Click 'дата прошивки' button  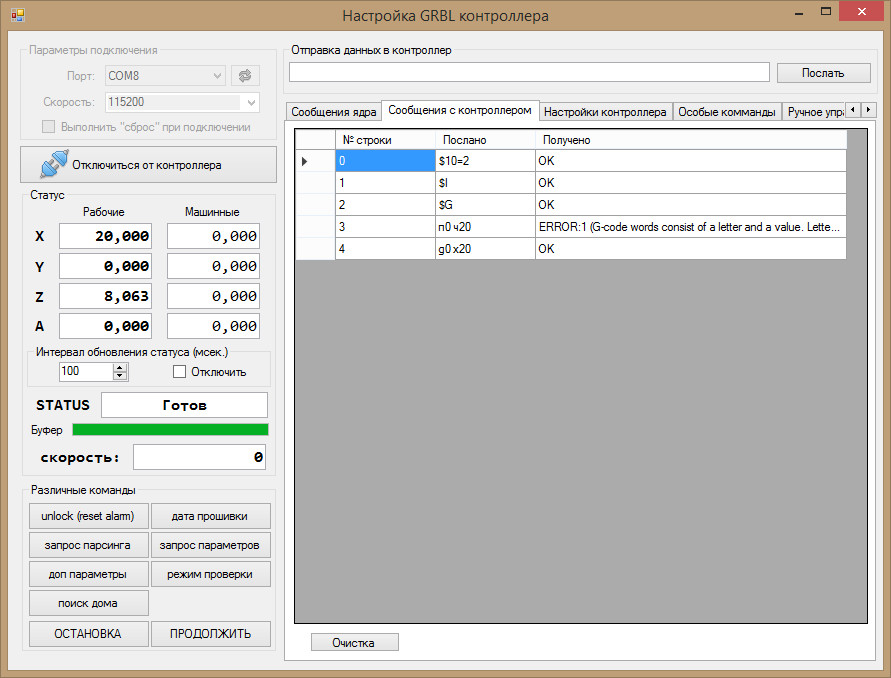(x=210, y=516)
